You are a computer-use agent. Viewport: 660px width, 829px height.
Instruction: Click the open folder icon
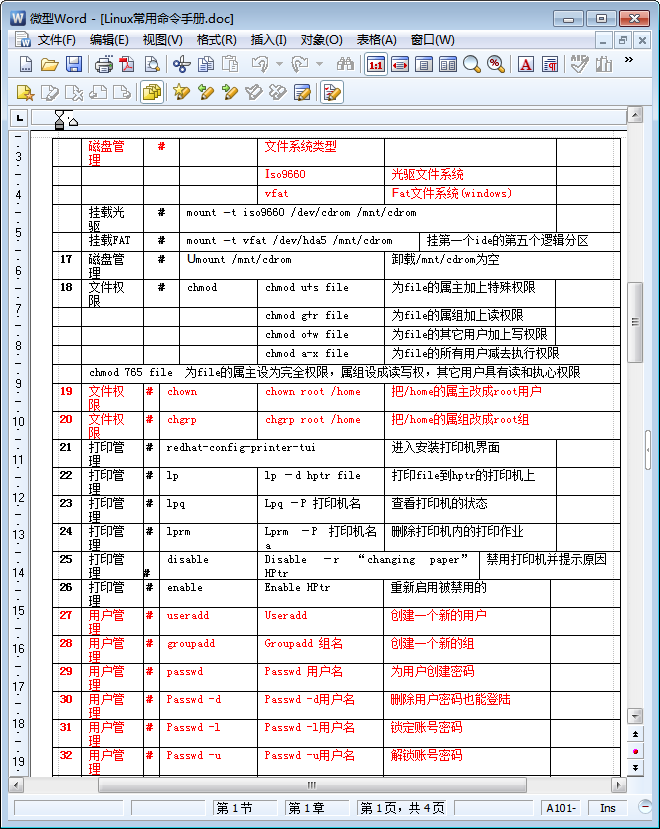tap(50, 65)
